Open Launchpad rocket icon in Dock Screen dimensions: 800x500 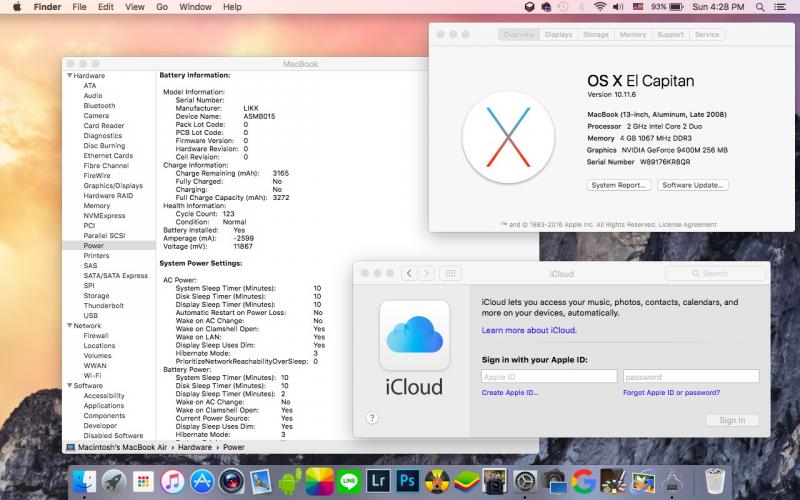[x=114, y=481]
